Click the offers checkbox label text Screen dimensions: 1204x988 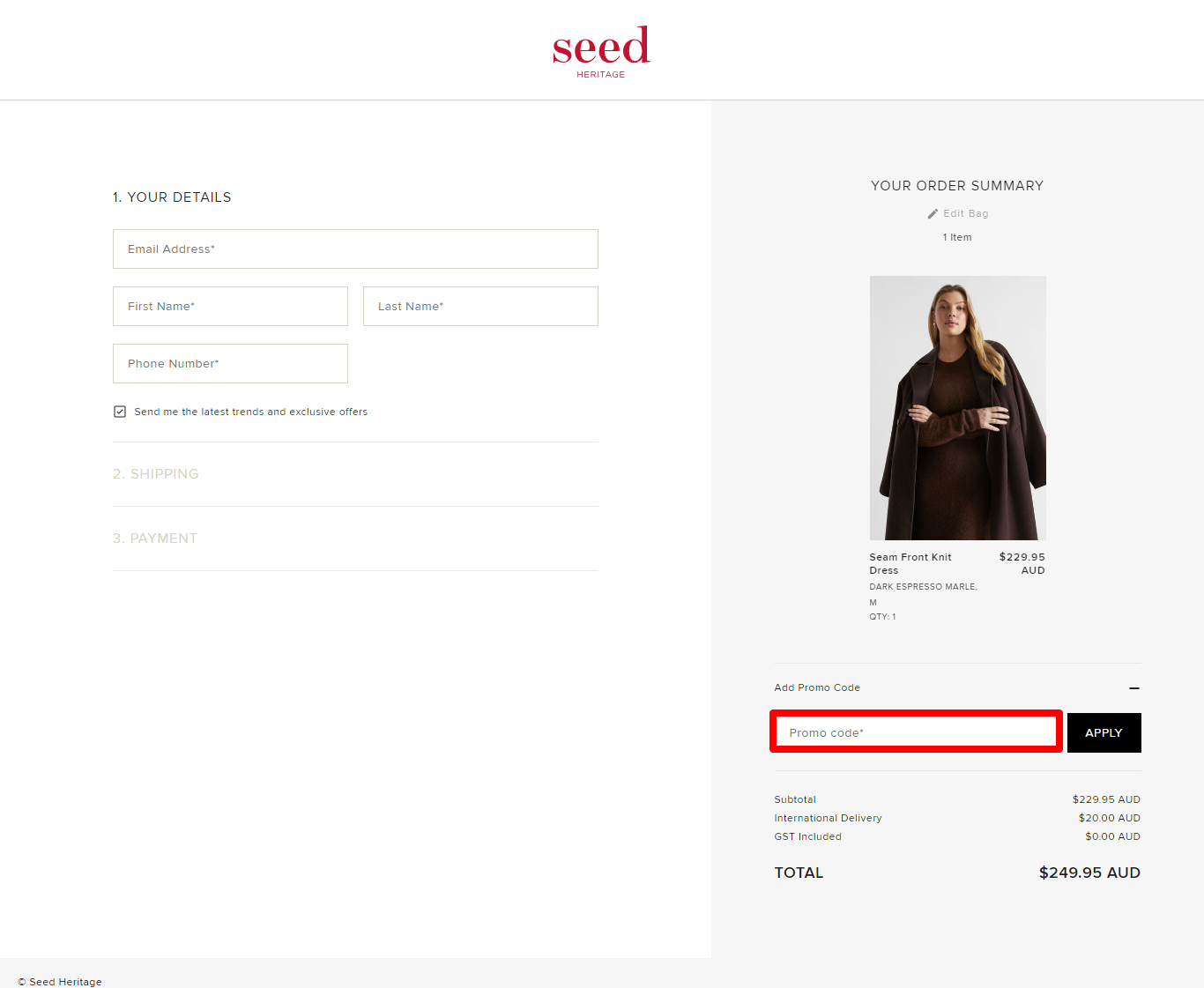click(250, 412)
